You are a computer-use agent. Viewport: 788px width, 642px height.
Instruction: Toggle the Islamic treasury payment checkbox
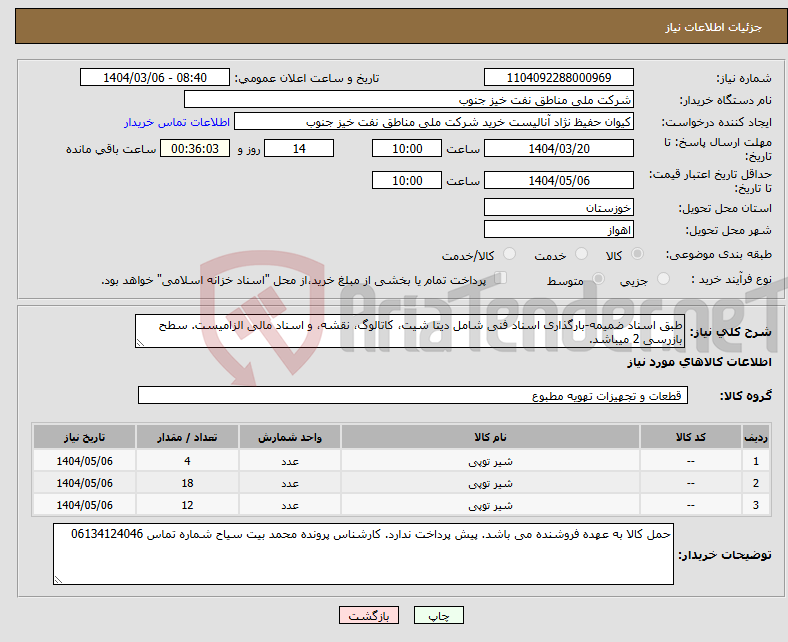tap(501, 280)
